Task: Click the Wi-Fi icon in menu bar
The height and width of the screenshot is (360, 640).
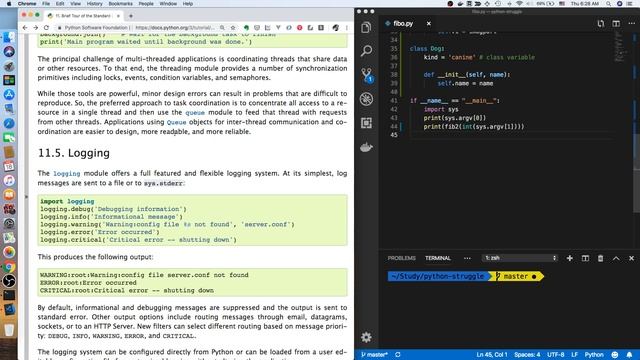Action: 519,4
